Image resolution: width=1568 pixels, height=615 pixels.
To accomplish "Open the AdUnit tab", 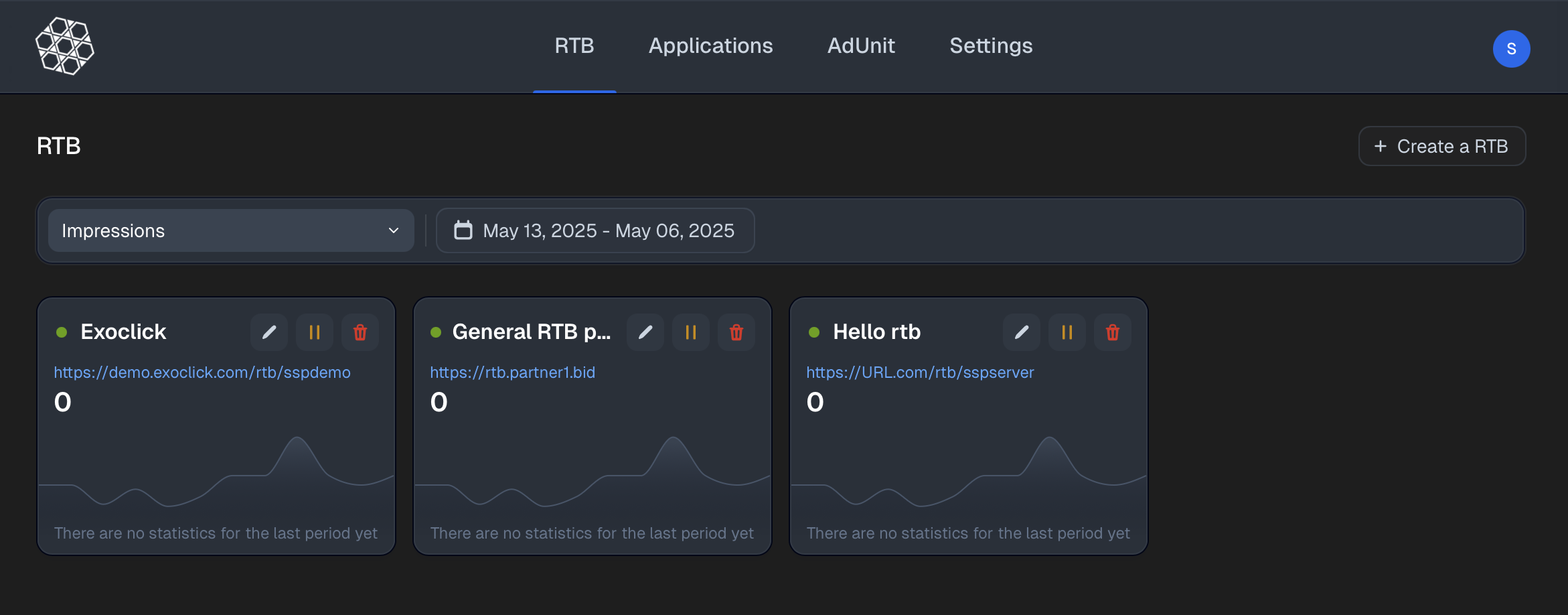I will (861, 46).
